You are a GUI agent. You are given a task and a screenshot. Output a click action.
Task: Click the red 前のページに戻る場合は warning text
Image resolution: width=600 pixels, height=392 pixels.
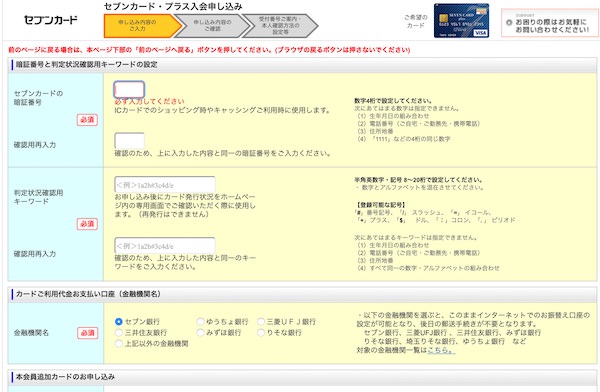(209, 50)
